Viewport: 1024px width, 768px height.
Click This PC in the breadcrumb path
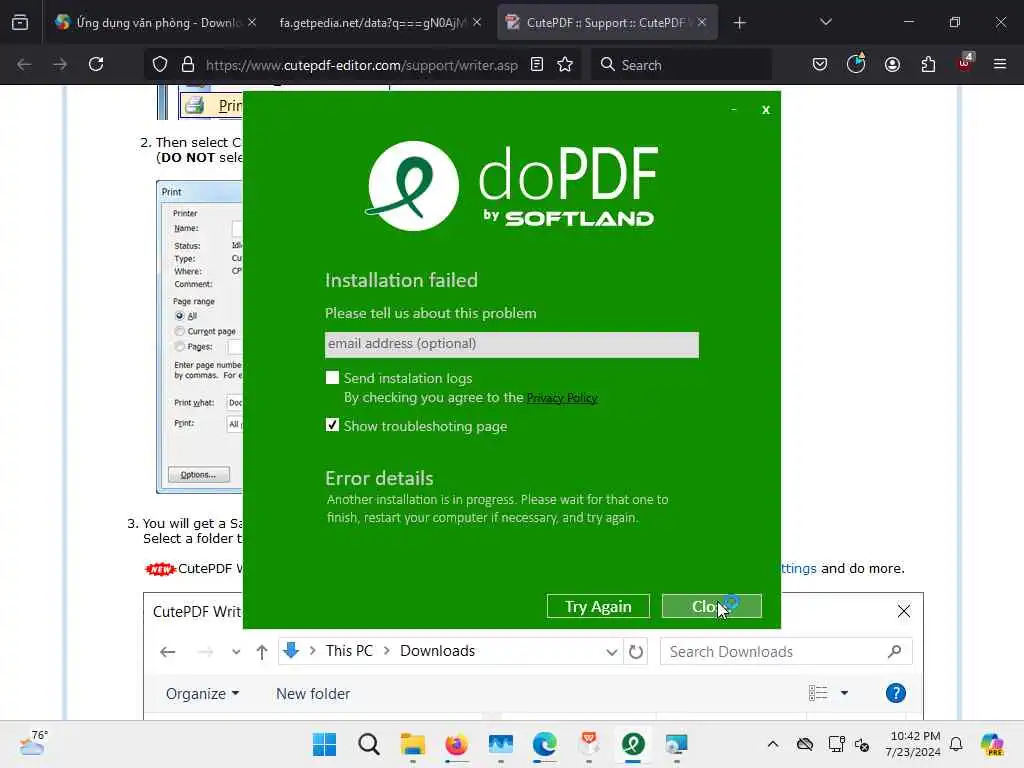(x=349, y=651)
